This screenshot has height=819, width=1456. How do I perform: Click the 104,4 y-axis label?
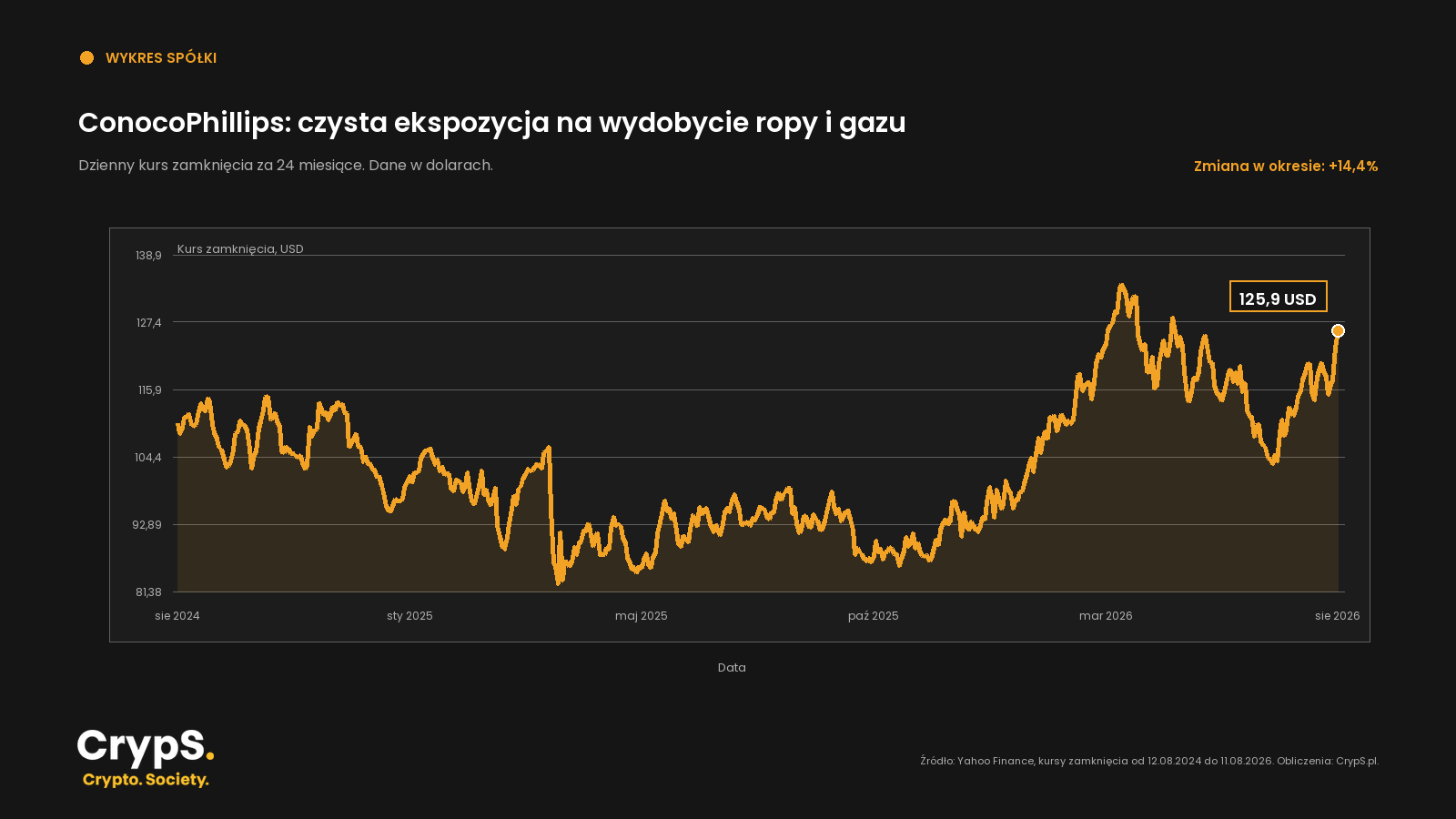pos(148,458)
